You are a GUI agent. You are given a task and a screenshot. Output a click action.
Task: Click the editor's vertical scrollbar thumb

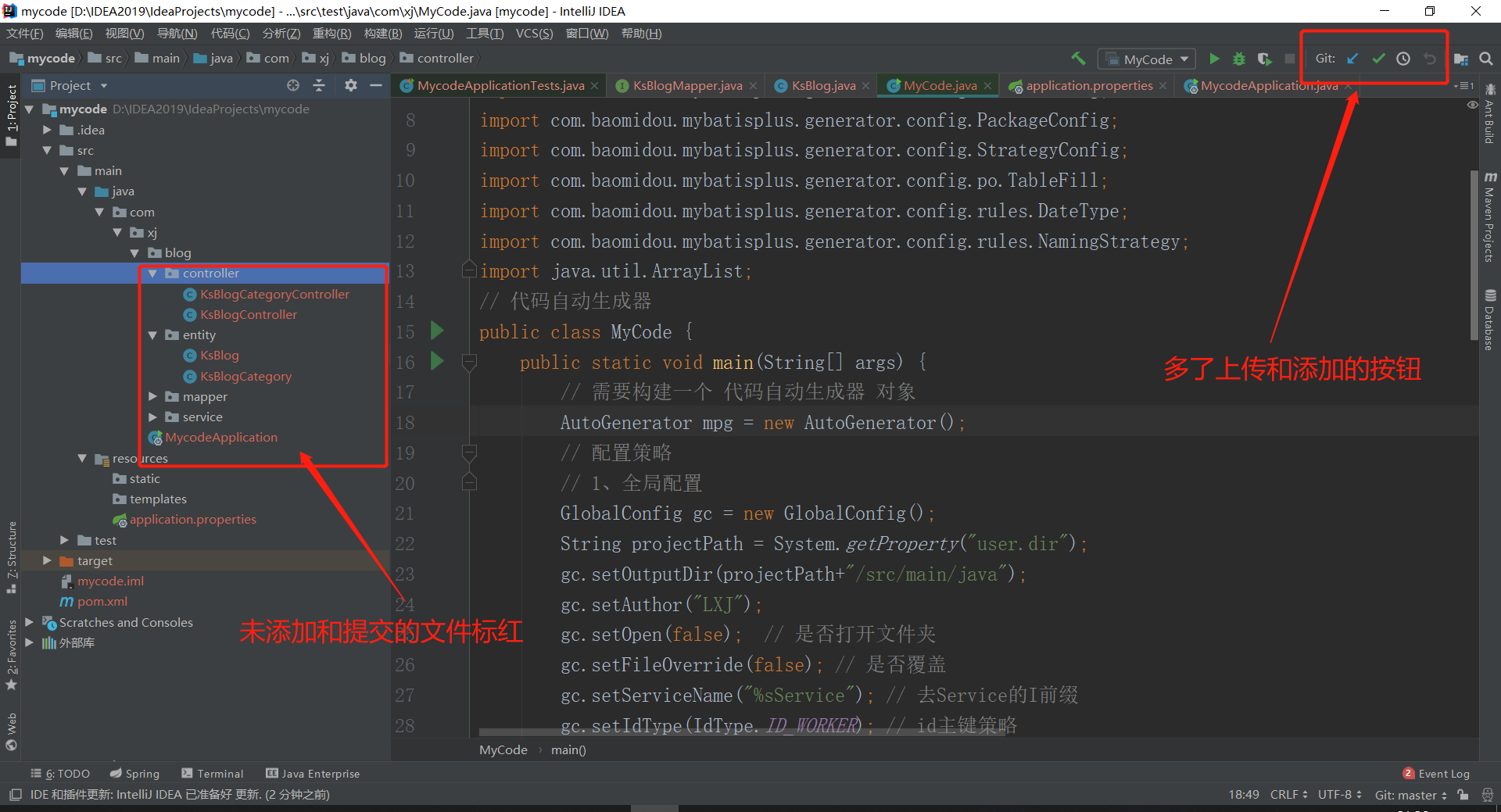(1474, 254)
